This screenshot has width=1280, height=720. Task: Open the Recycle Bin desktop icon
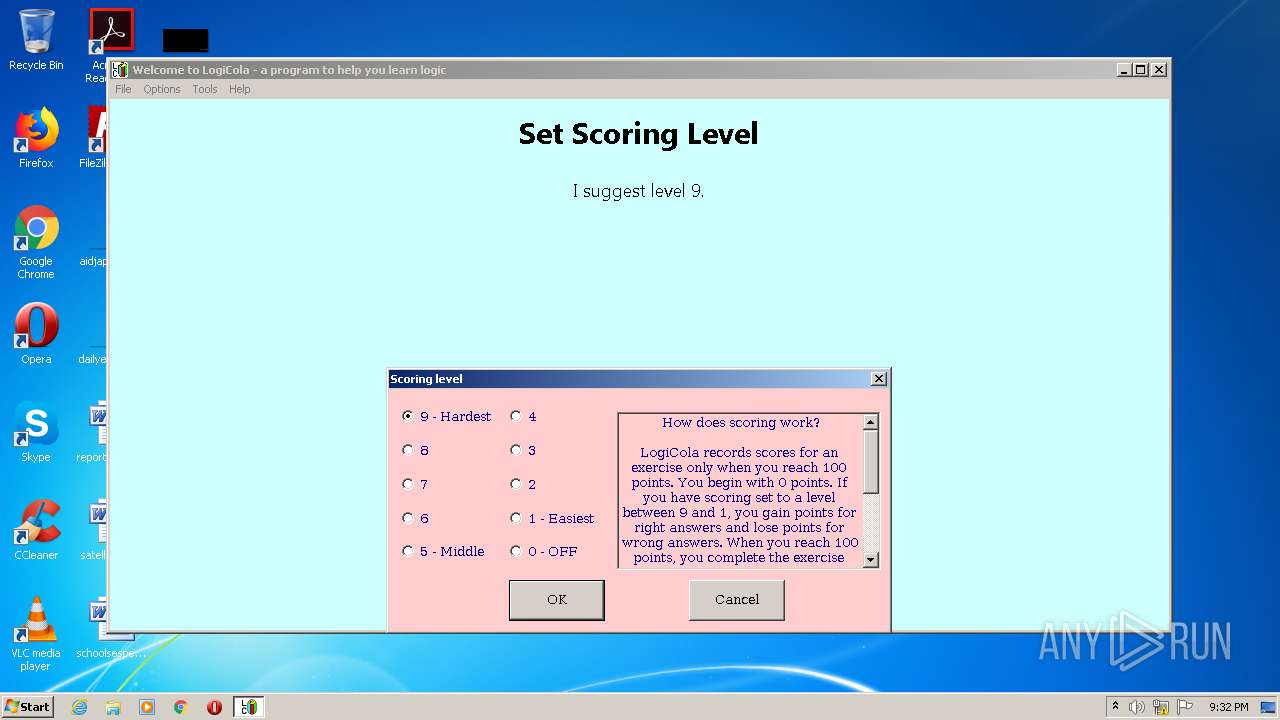click(x=36, y=40)
